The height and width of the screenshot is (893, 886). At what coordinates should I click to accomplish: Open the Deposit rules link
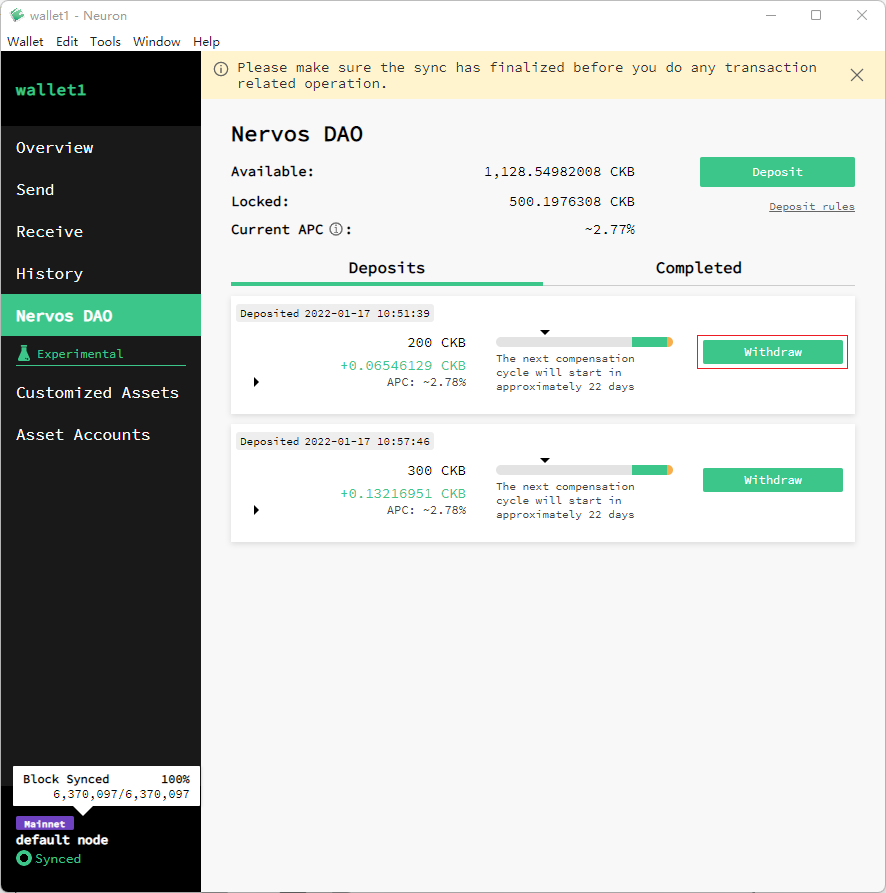(811, 207)
